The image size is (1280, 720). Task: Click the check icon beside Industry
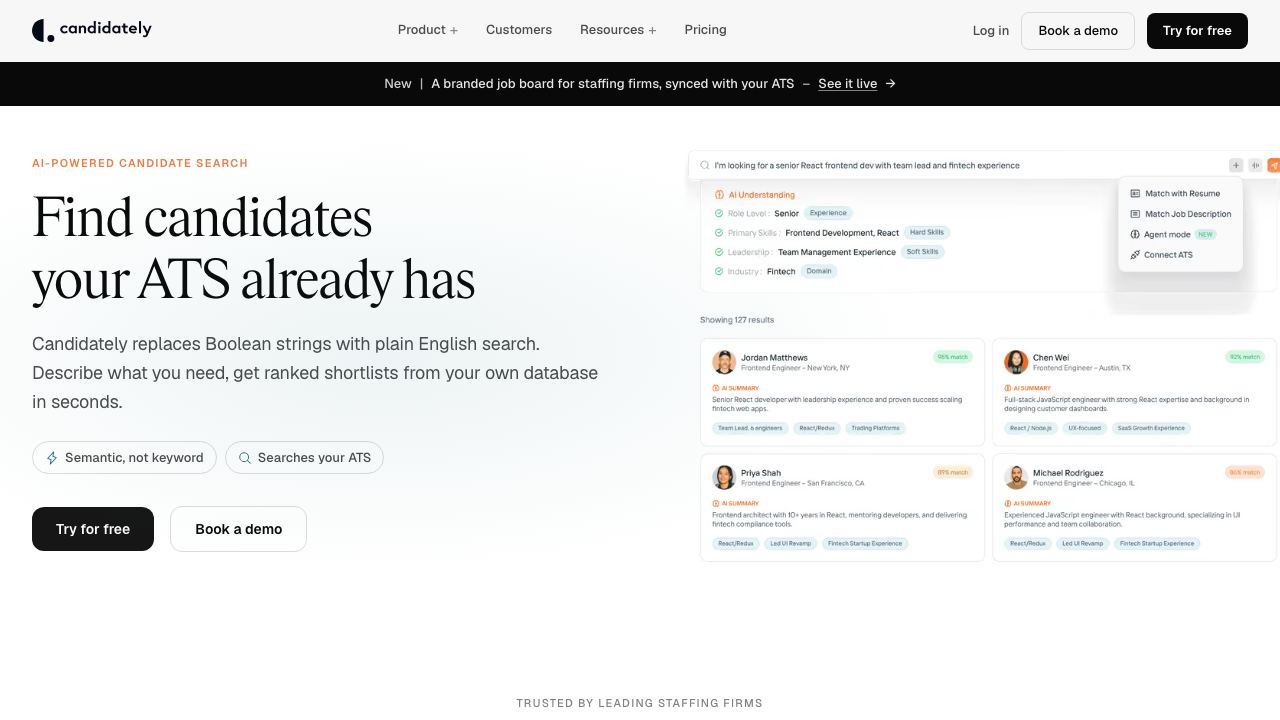(x=719, y=271)
